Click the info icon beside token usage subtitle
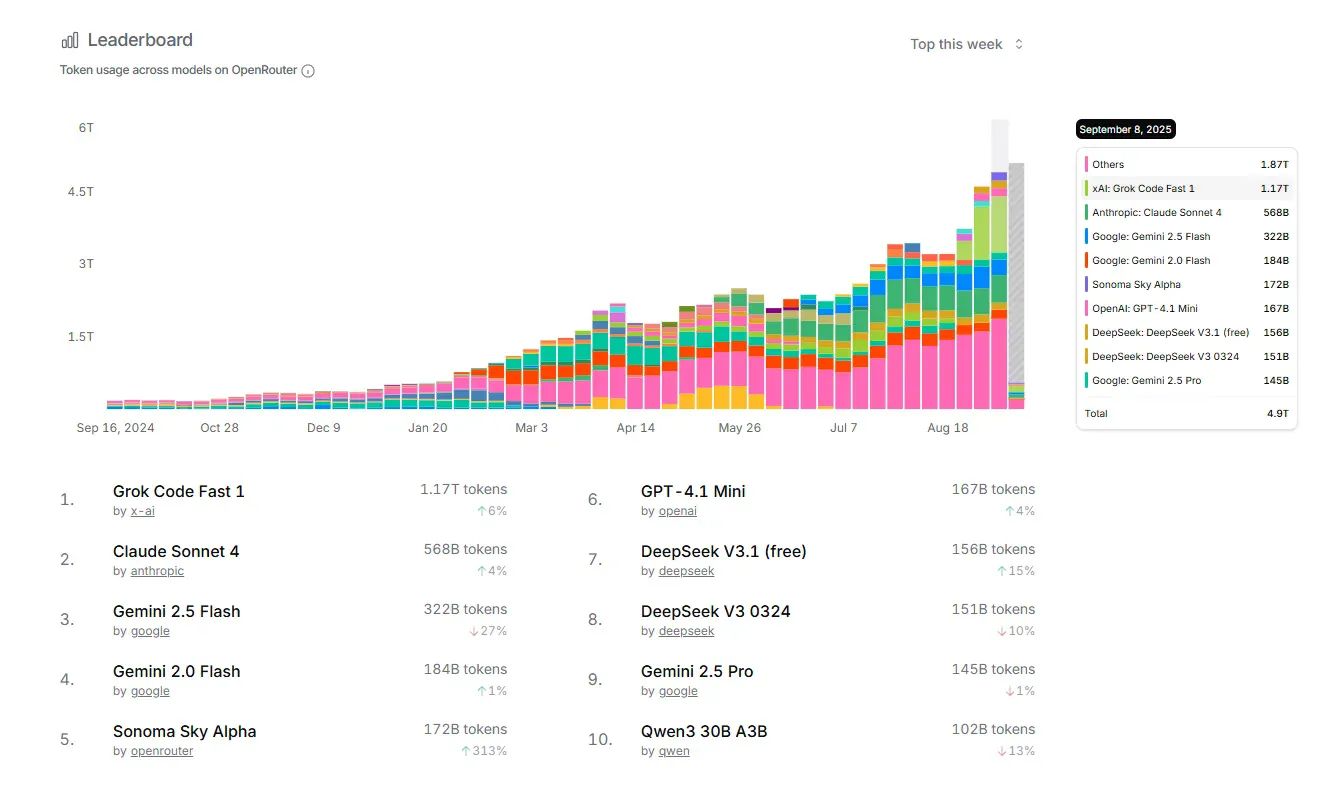Viewport: 1333px width, 786px height. pos(308,71)
